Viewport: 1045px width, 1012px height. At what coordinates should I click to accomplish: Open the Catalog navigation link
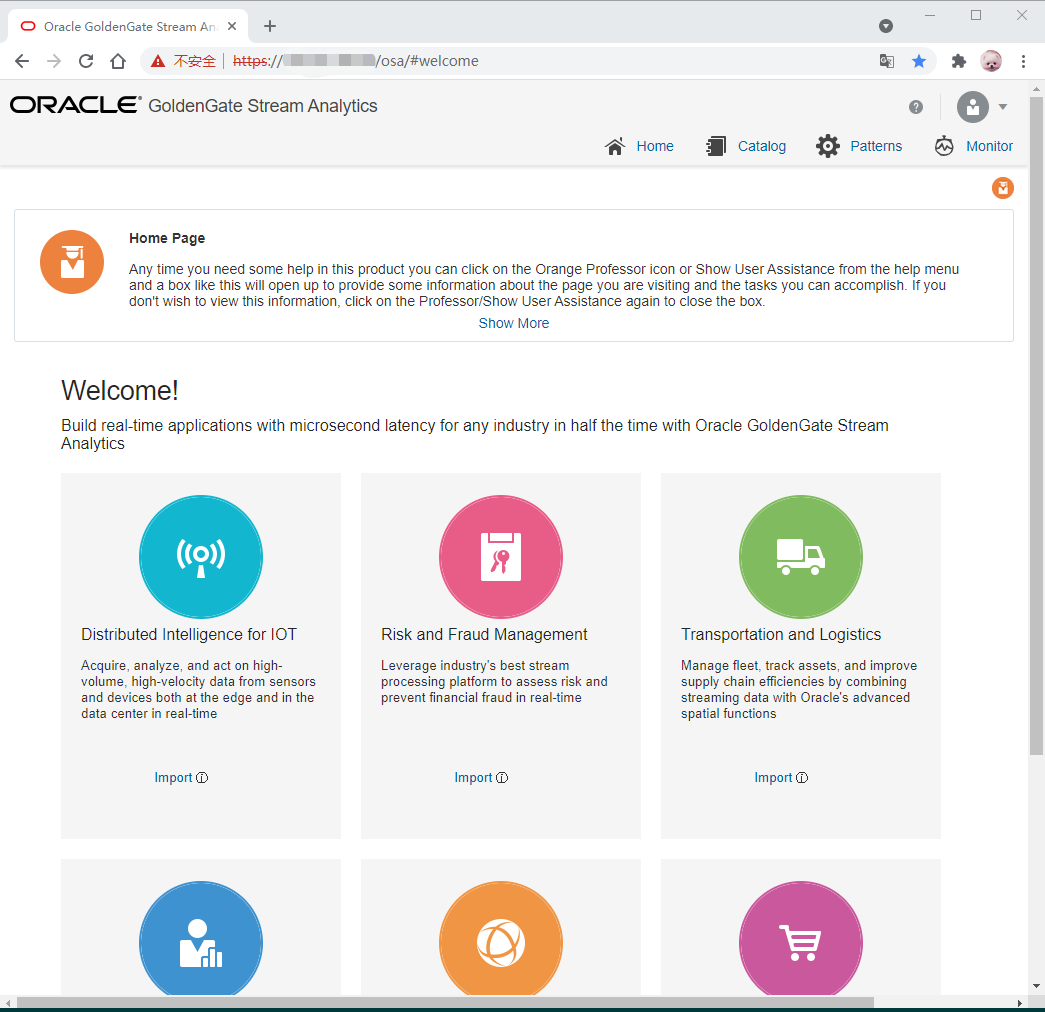[761, 146]
